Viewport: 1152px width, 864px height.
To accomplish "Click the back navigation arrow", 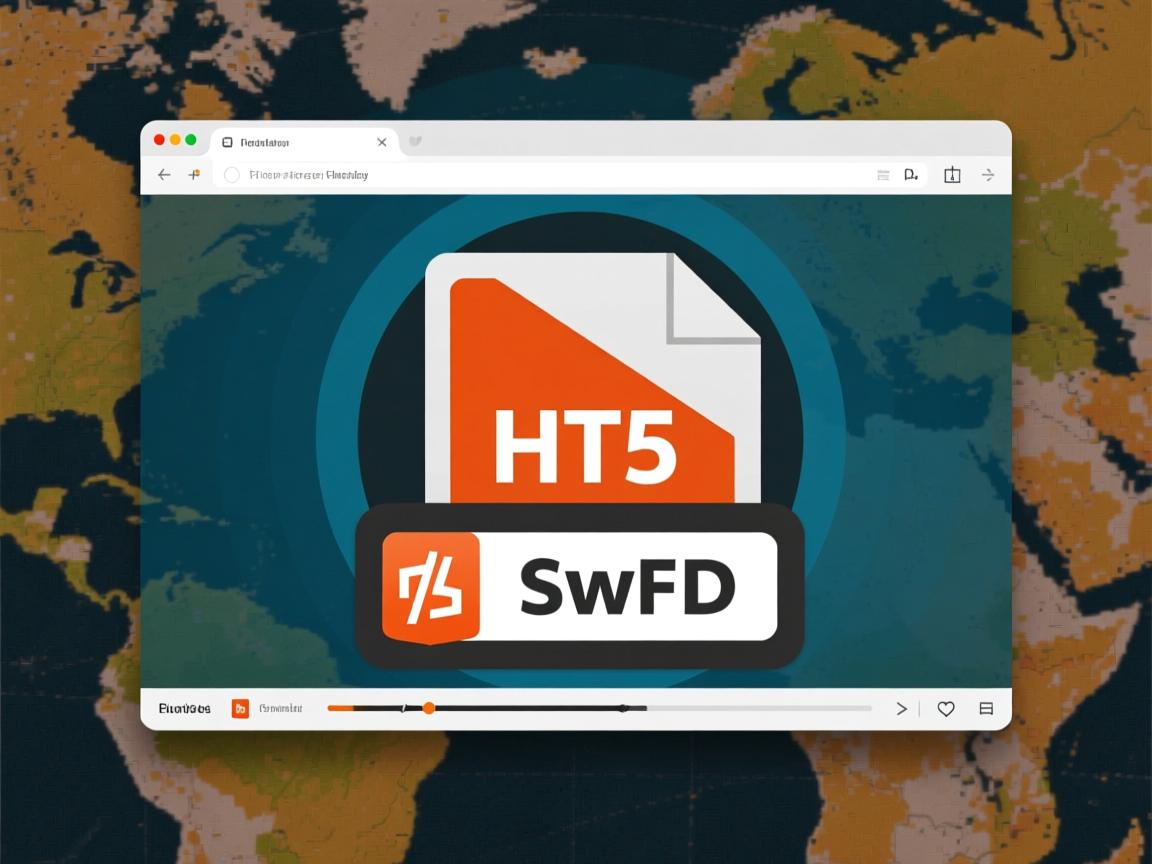I will (x=163, y=174).
